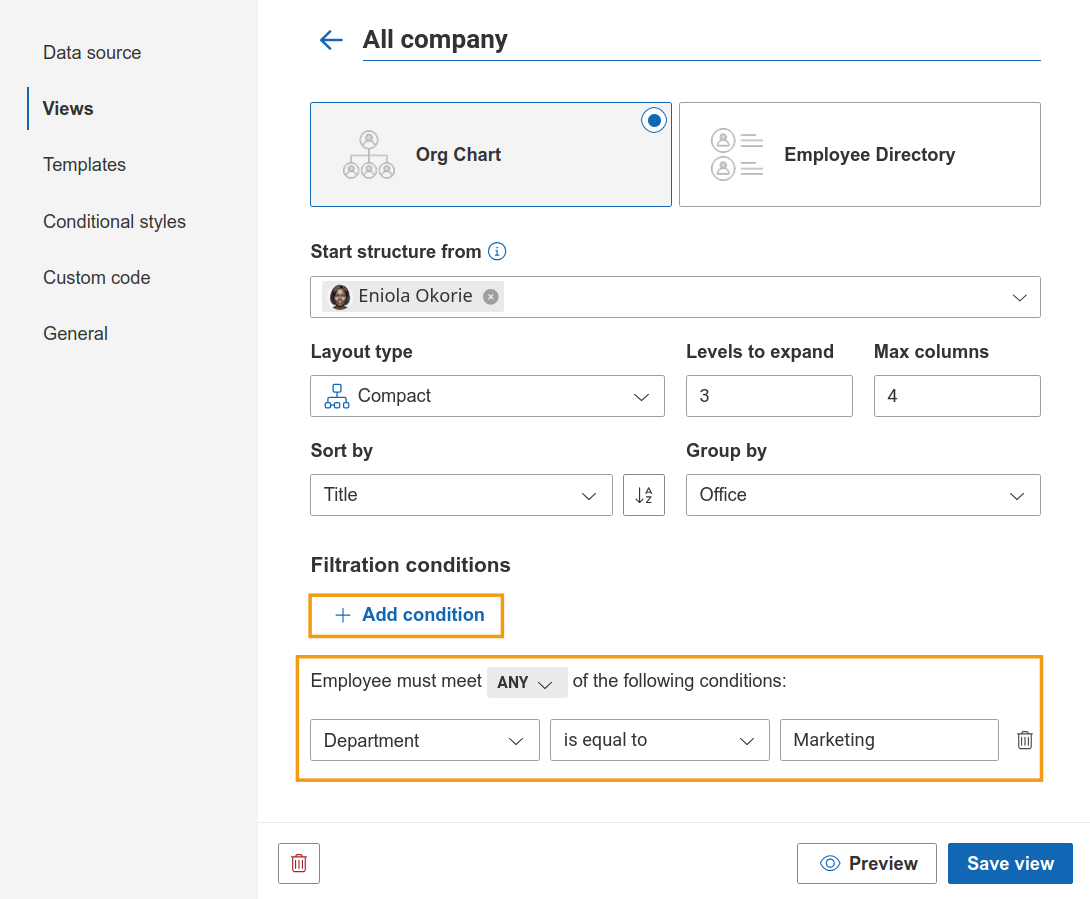Click the 'Start structure from' label

[x=396, y=252]
